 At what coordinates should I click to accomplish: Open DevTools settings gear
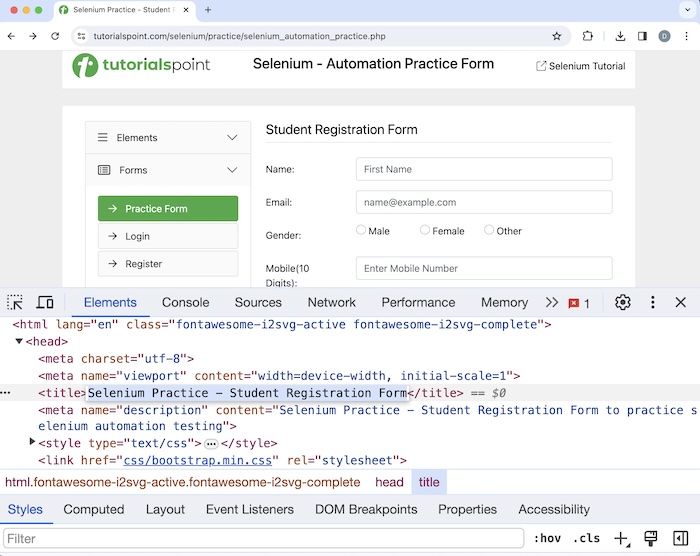pos(623,302)
